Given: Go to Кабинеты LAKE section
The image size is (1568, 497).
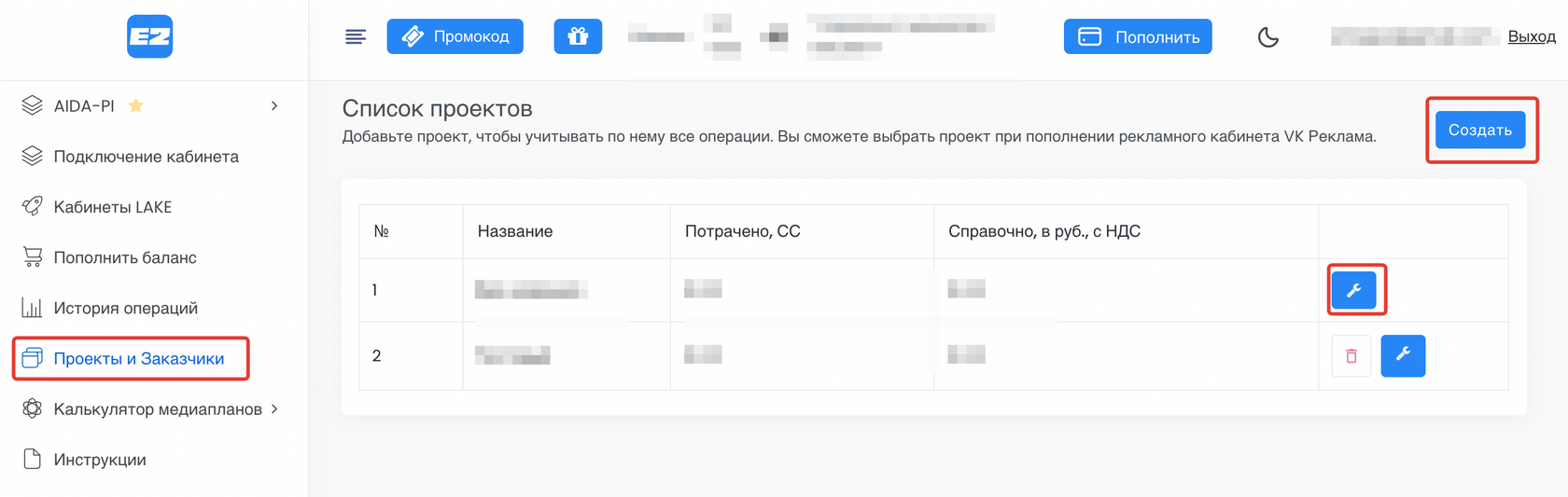Looking at the screenshot, I should click(x=112, y=207).
